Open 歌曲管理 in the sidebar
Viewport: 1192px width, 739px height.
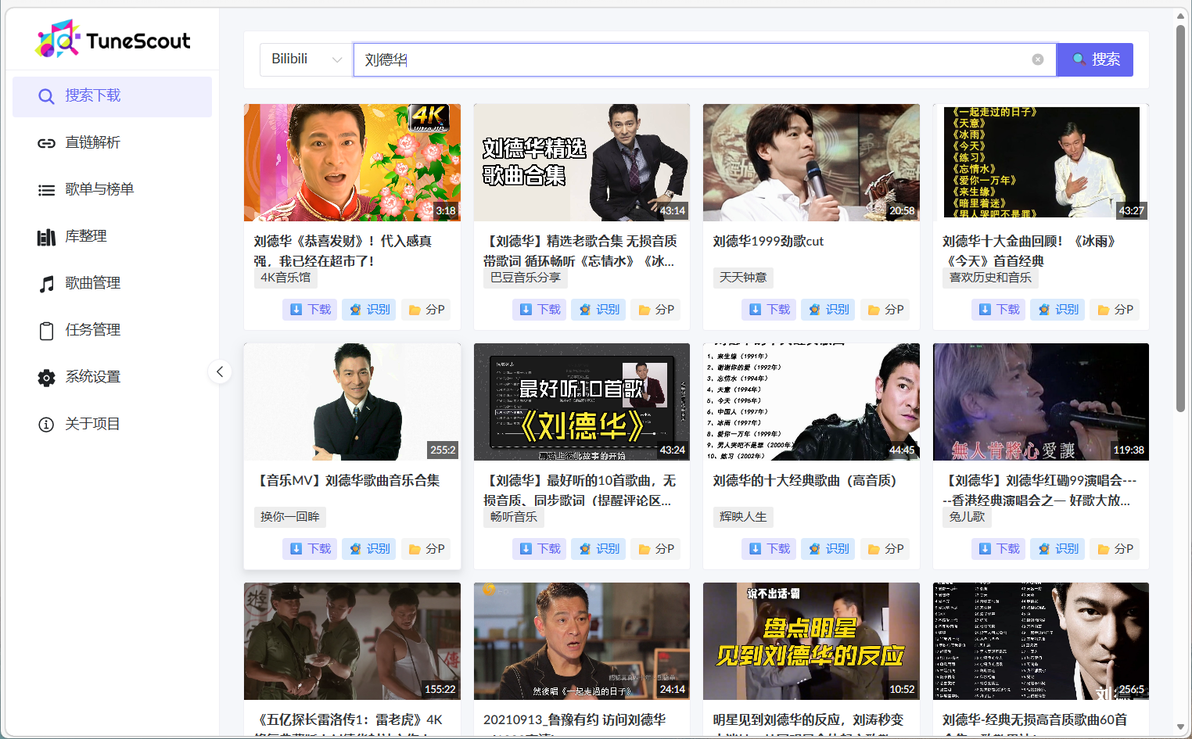pos(112,284)
